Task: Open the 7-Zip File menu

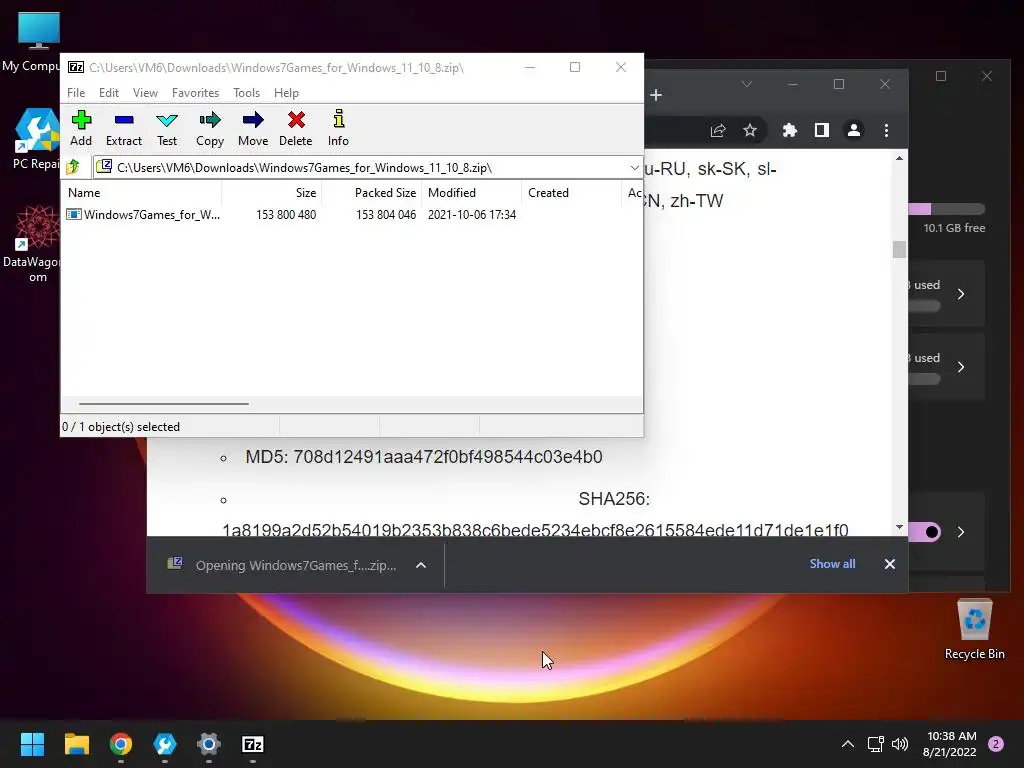Action: [76, 93]
